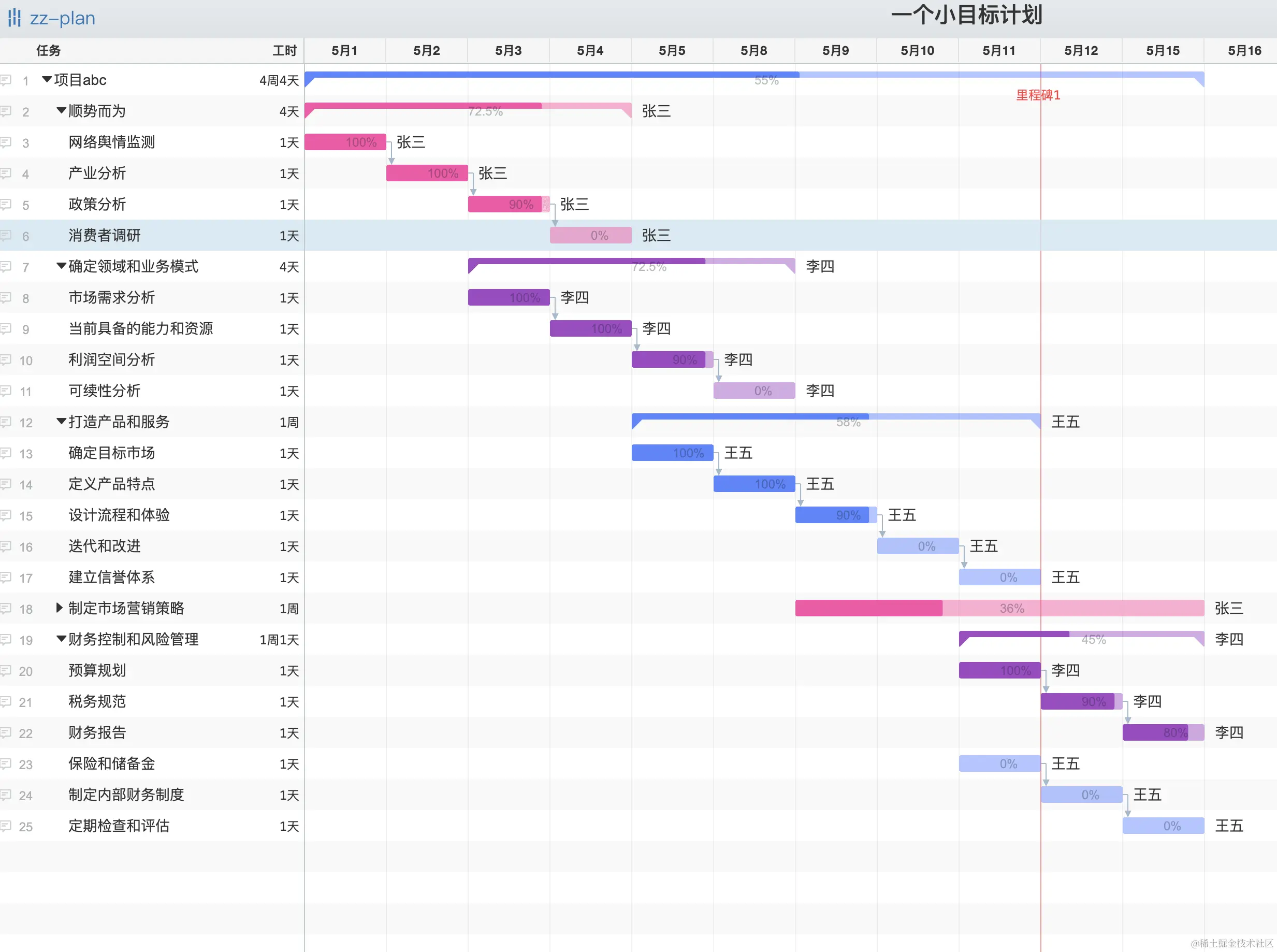Open comment icon for row 14 定义产品特点
The height and width of the screenshot is (952, 1277).
6,485
